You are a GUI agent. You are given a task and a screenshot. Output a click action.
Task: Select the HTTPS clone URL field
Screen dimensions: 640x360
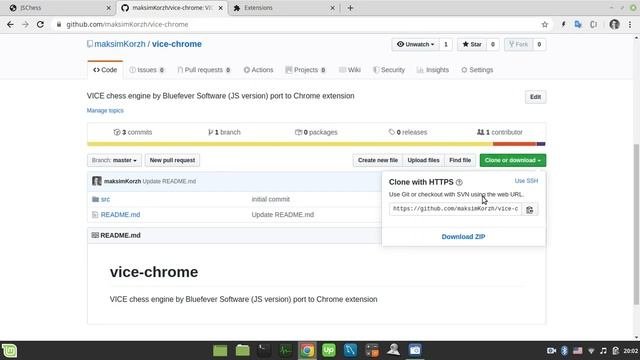(x=456, y=209)
